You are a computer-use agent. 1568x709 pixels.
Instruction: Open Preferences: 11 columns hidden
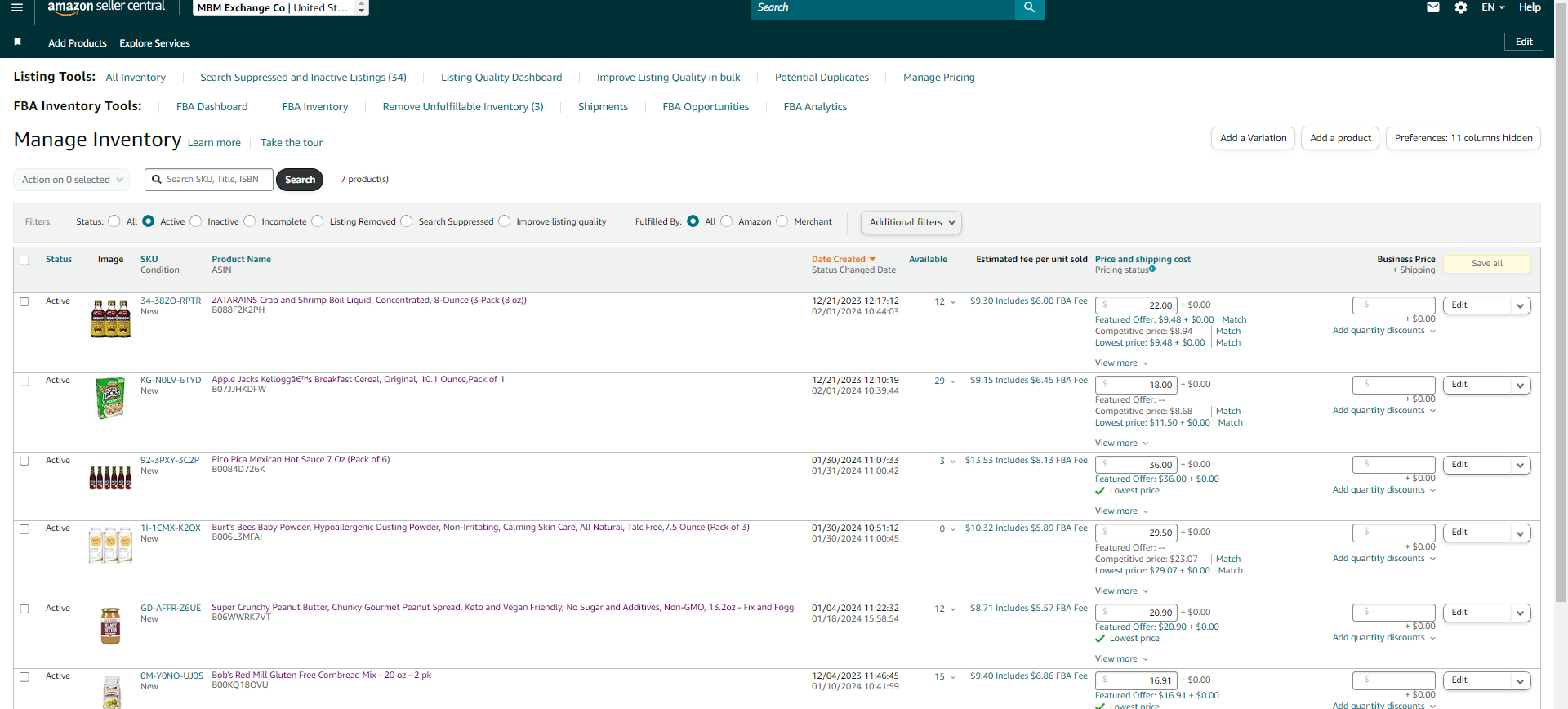click(x=1463, y=138)
